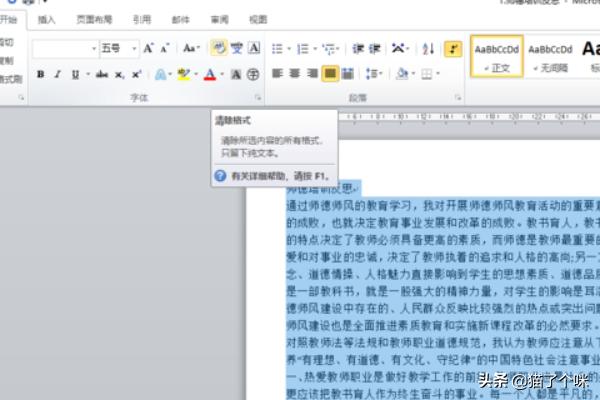Click the Align Text Left icon

(x=277, y=73)
